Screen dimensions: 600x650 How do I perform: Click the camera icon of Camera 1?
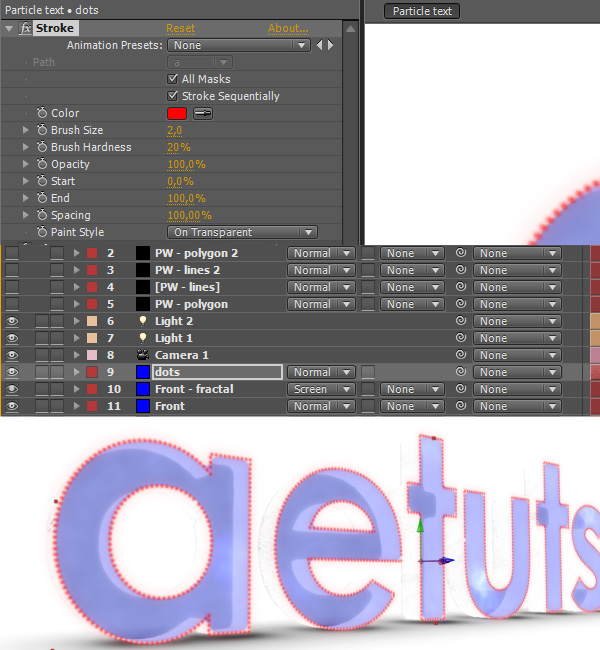(143, 355)
